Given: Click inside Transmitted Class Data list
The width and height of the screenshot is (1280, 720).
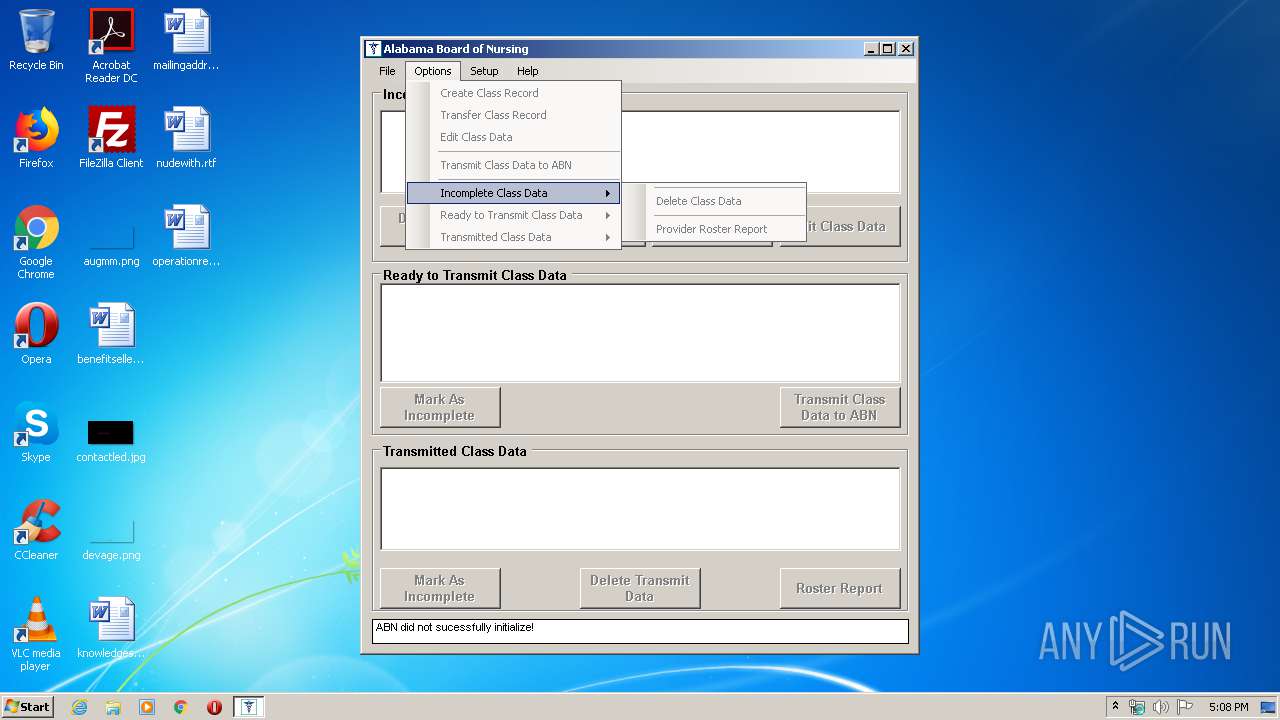Looking at the screenshot, I should (x=640, y=509).
